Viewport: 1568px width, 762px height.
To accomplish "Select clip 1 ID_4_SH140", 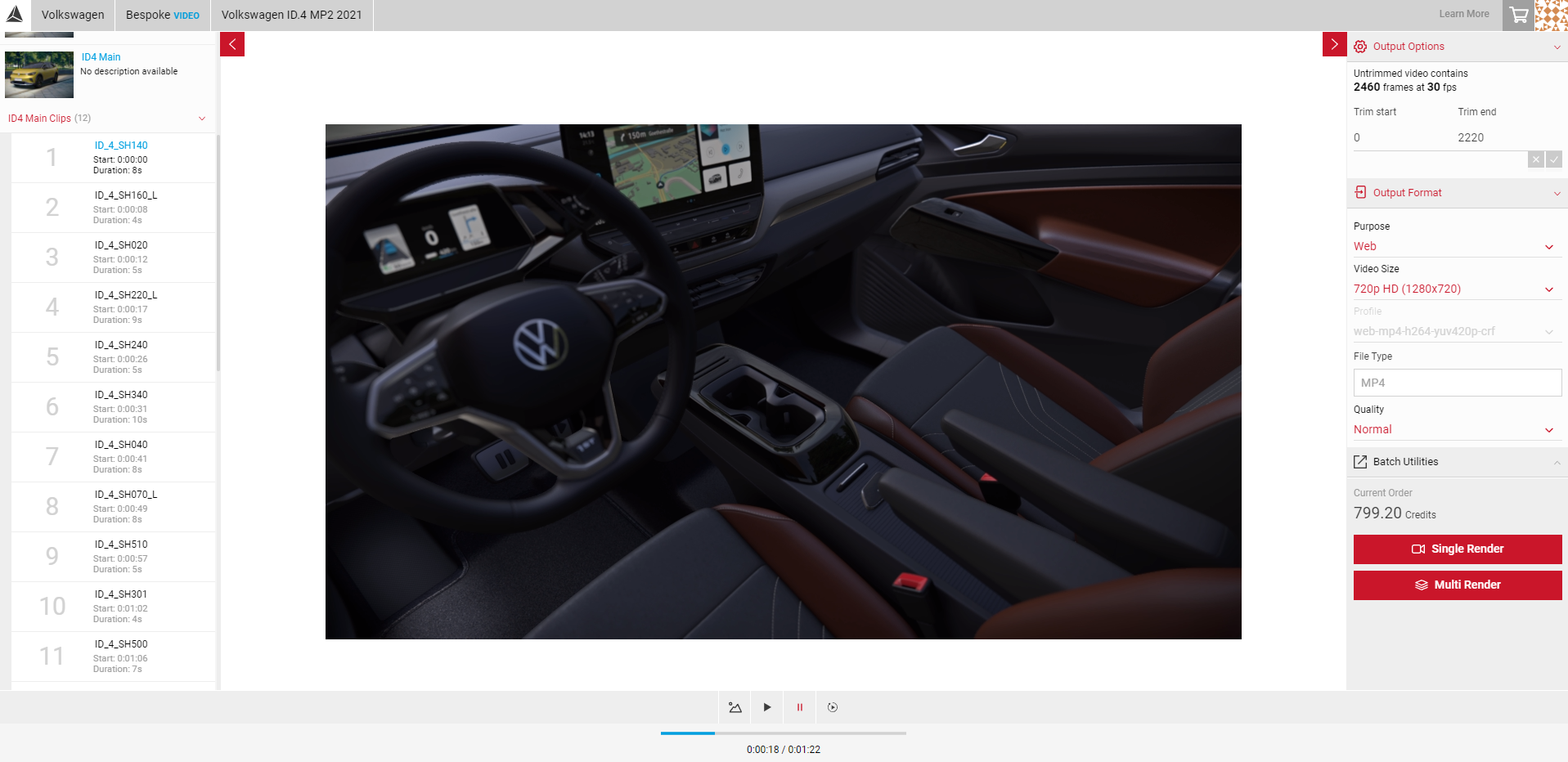I will coord(113,158).
